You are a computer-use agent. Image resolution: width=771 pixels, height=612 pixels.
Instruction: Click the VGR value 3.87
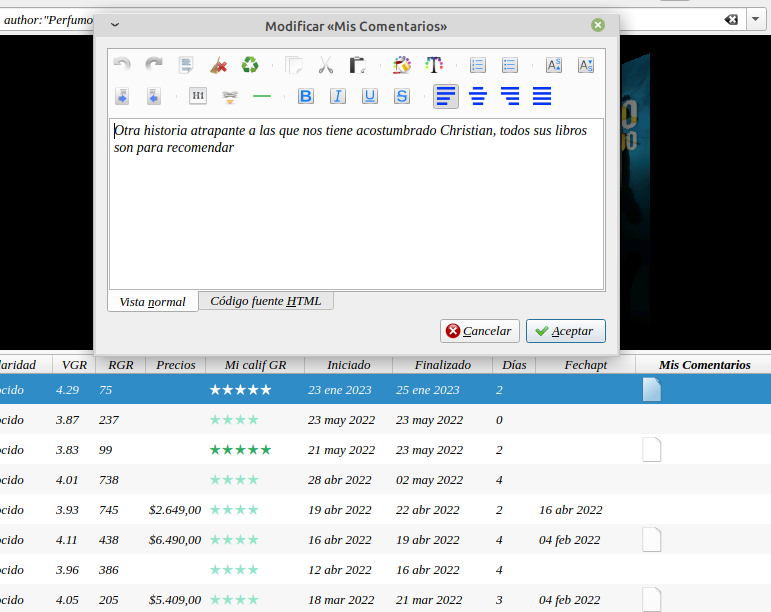tap(67, 420)
